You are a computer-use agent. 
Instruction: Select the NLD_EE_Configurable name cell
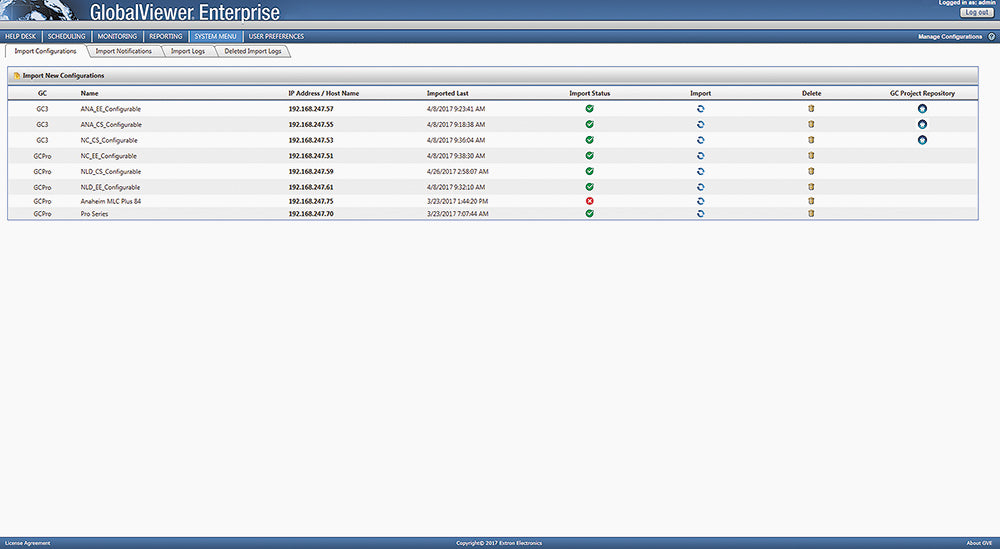[110, 187]
